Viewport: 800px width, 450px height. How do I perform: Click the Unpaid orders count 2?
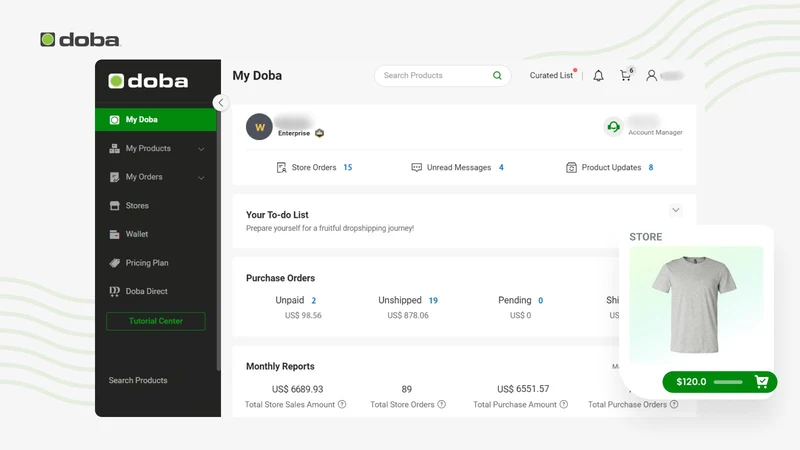(313, 301)
